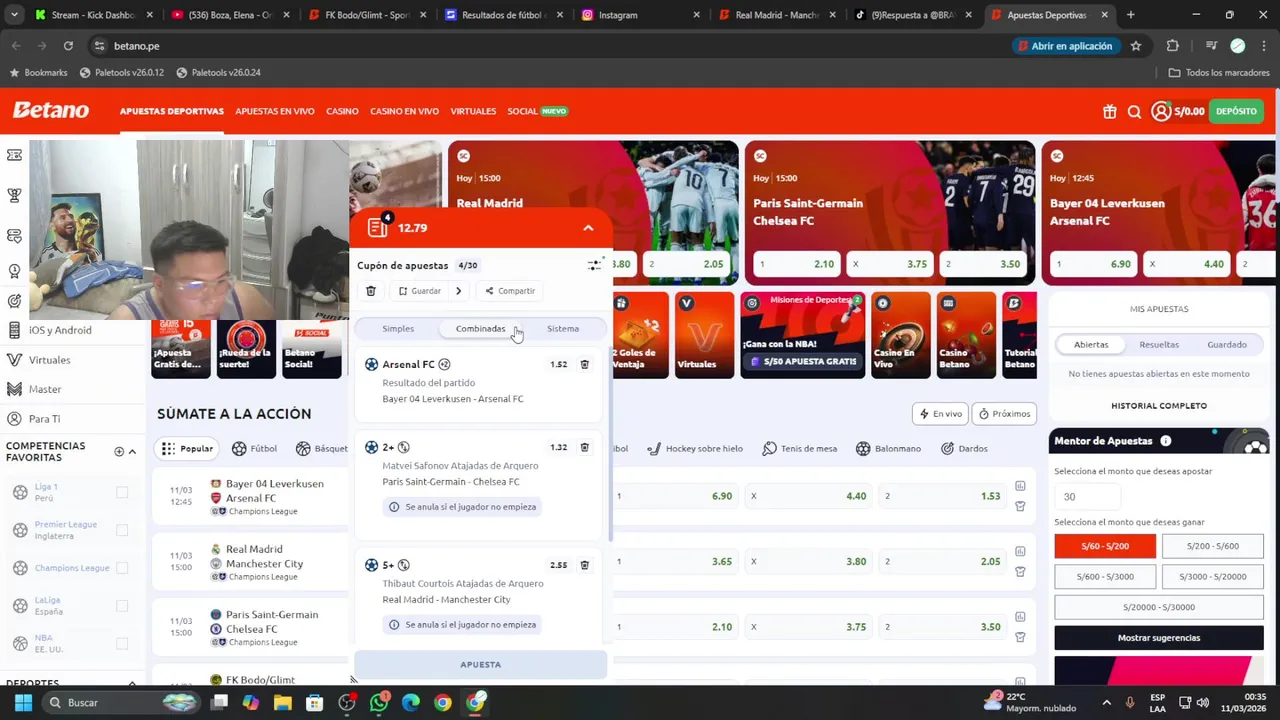Image resolution: width=1280 pixels, height=720 pixels.
Task: Open the Casino Betano promo tile
Action: coord(966,334)
